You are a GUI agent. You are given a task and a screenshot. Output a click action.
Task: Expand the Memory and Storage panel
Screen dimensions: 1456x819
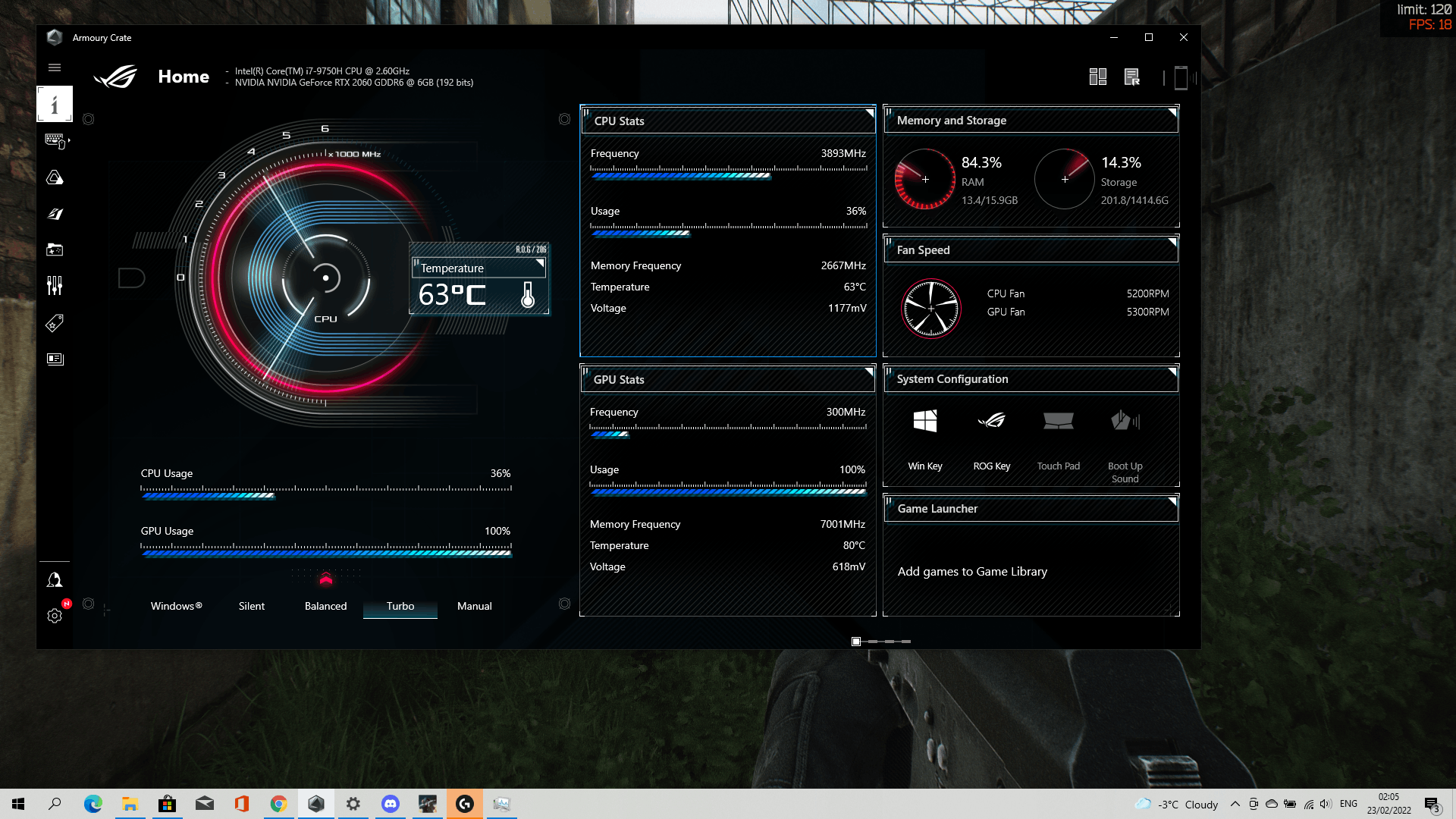(x=1170, y=113)
